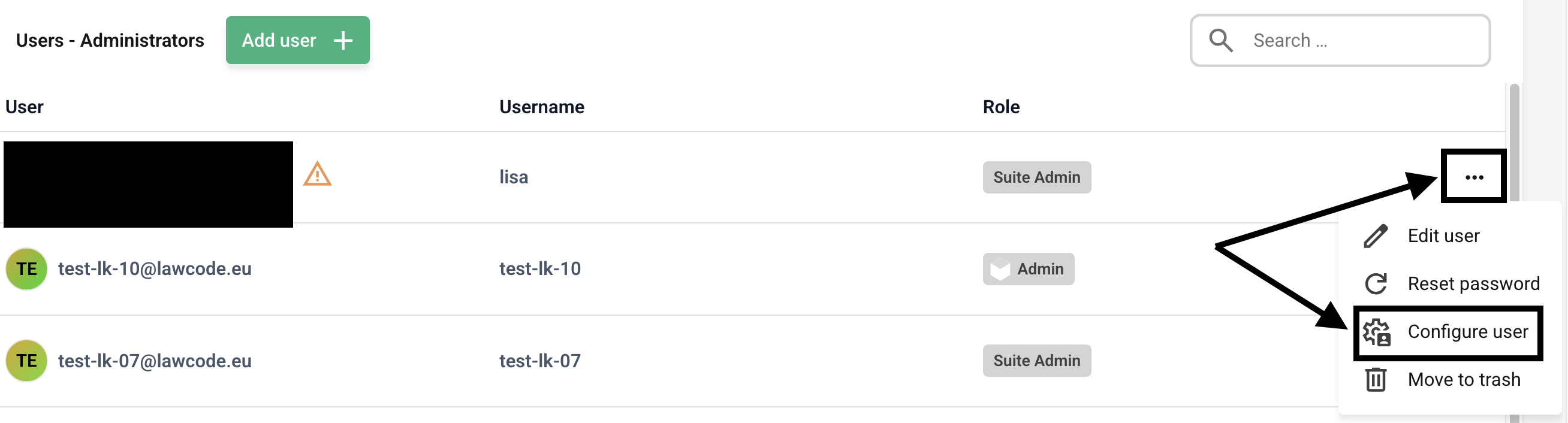Open user test-lk-07@lawcode.eu
The height and width of the screenshot is (423, 1568).
point(155,361)
